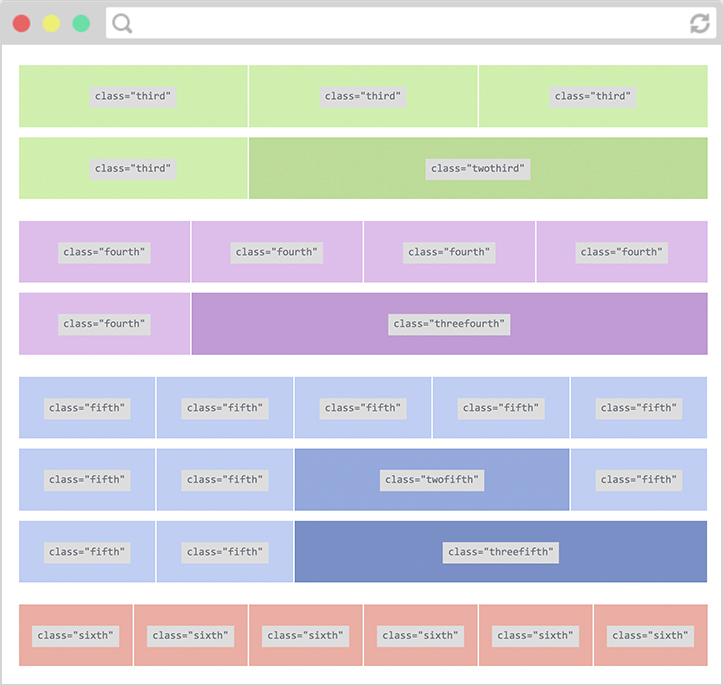Select the class="twofifth" blue block

(432, 480)
